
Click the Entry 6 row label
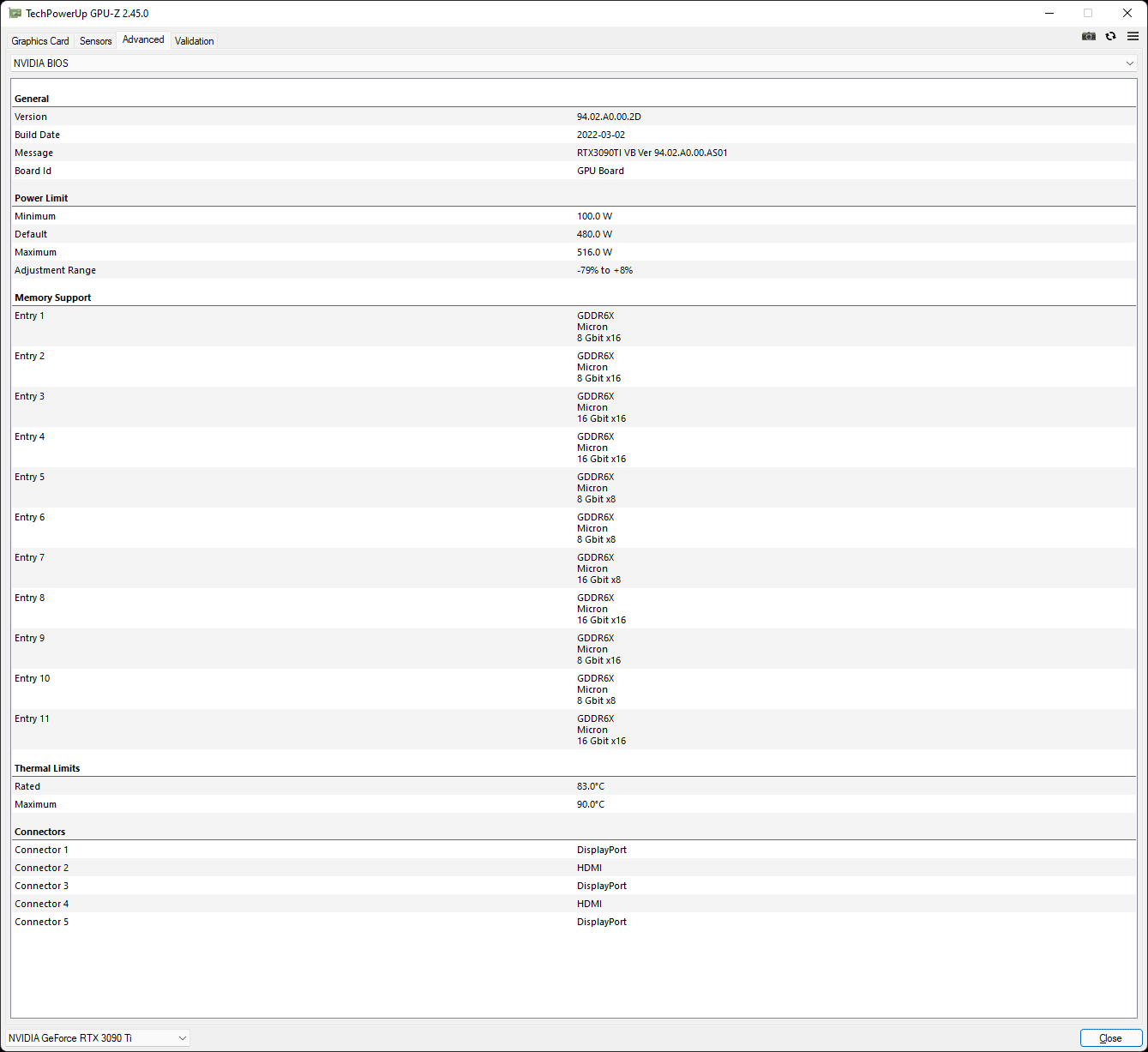29,517
